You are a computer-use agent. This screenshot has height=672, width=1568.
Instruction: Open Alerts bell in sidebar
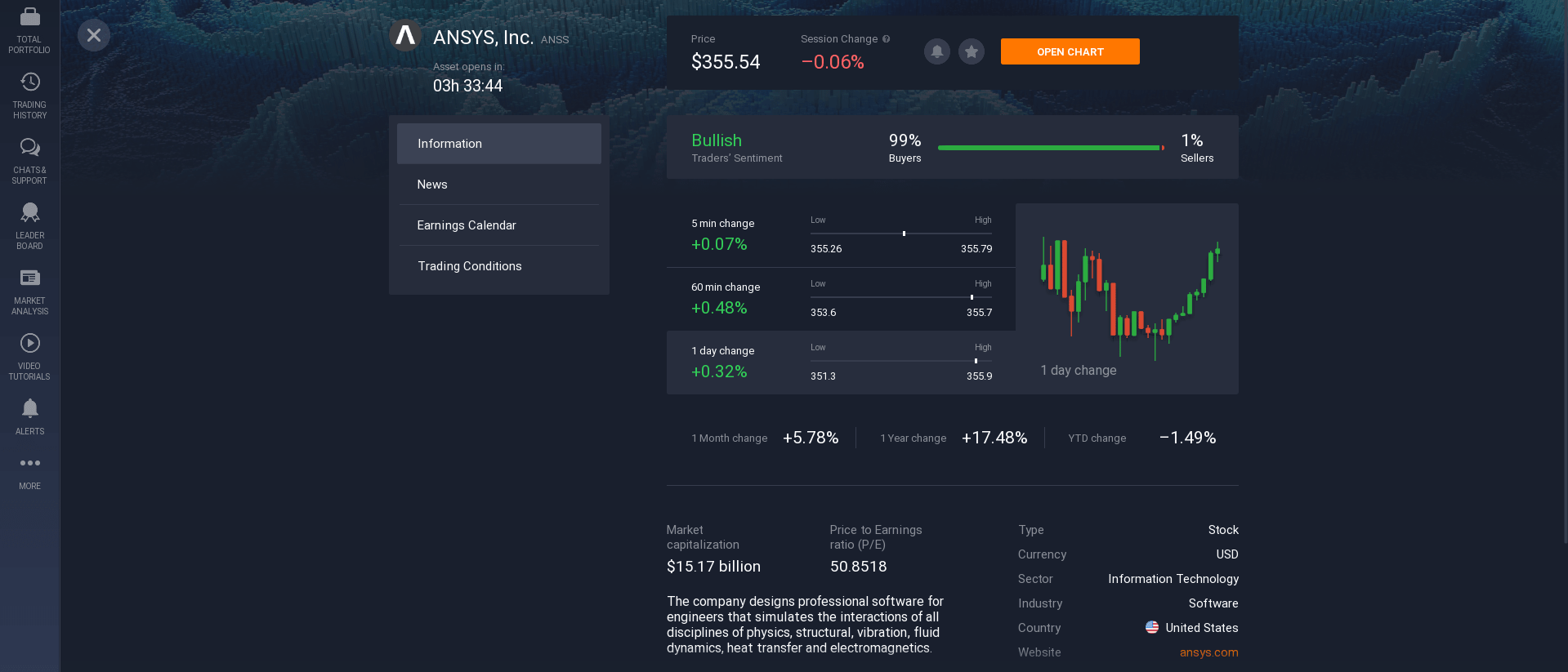(29, 408)
